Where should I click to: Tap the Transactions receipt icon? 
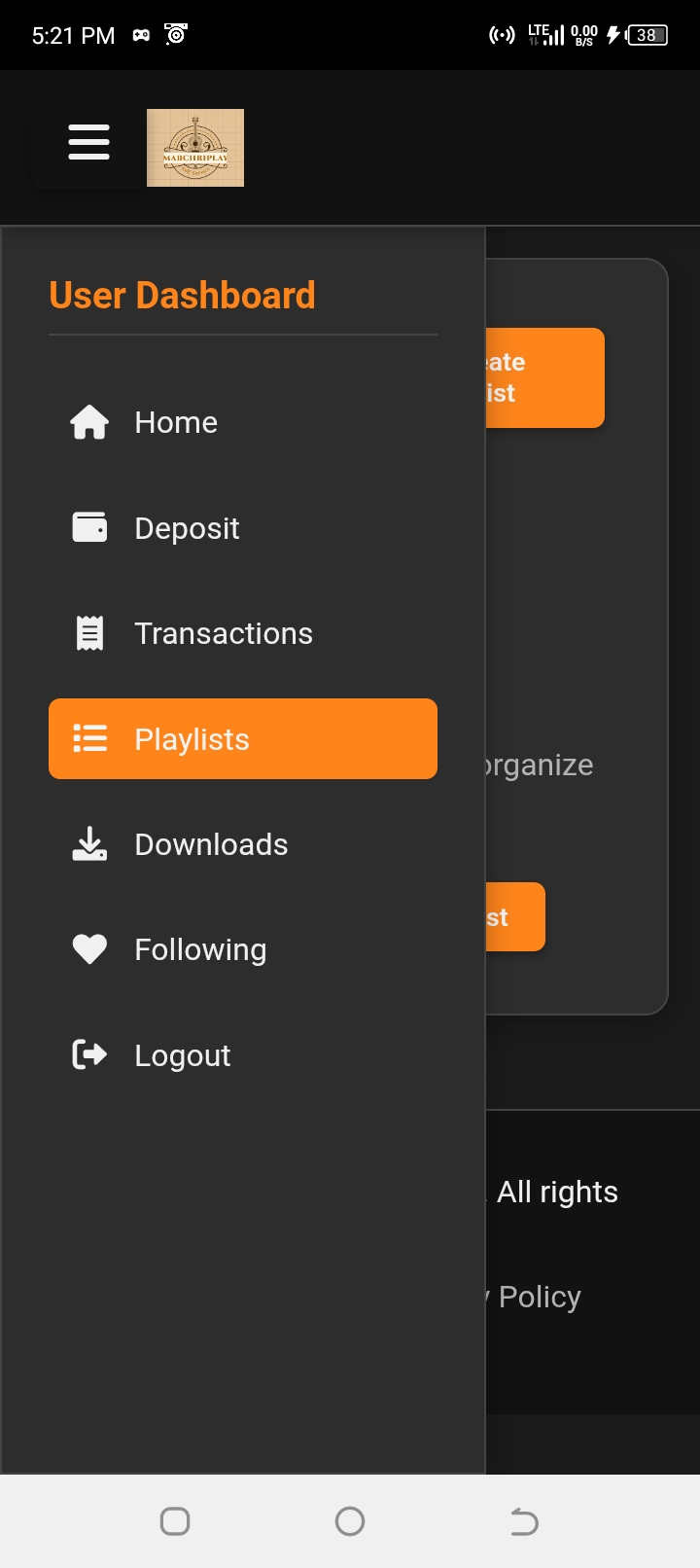pyautogui.click(x=89, y=633)
